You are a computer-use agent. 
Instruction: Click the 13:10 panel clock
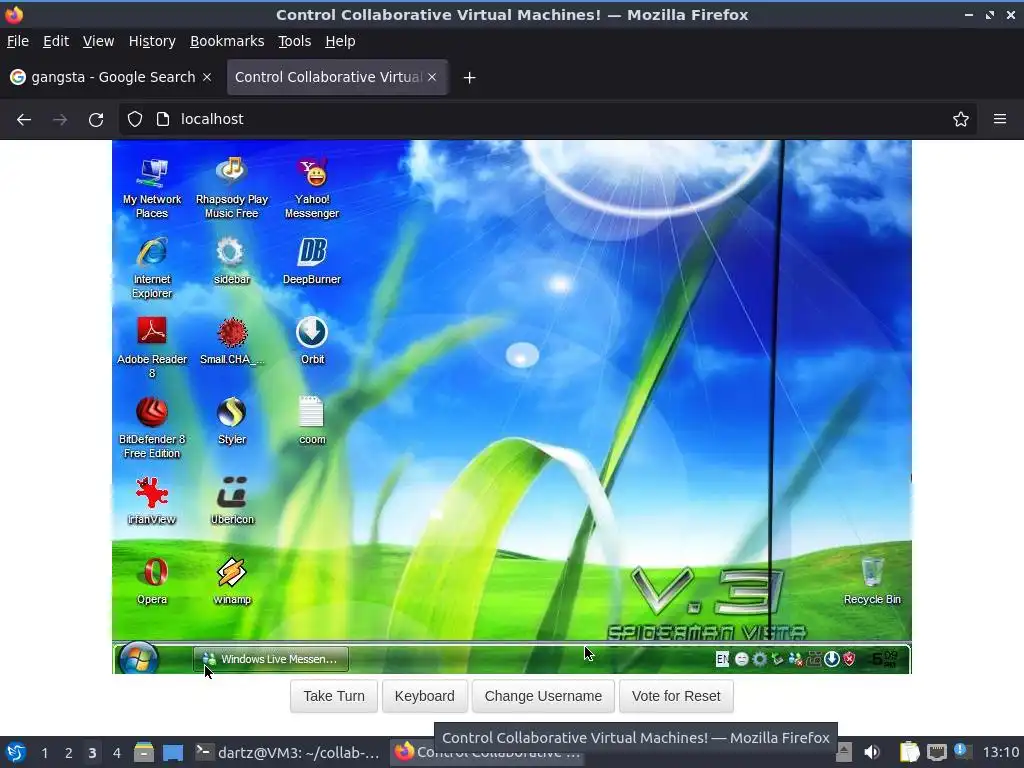(x=1000, y=752)
